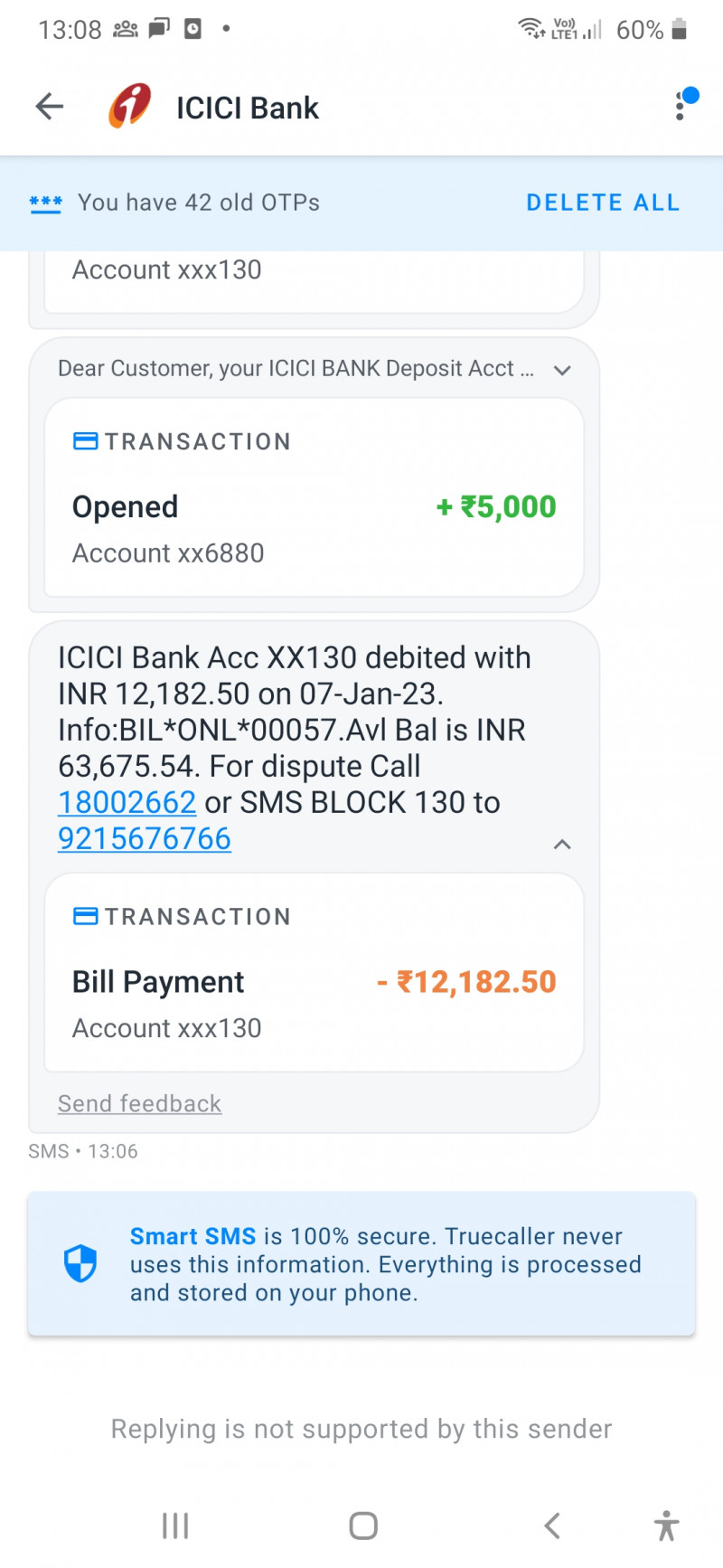This screenshot has height=1568, width=723.
Task: Tap card icon on Opened transaction
Action: tap(85, 442)
